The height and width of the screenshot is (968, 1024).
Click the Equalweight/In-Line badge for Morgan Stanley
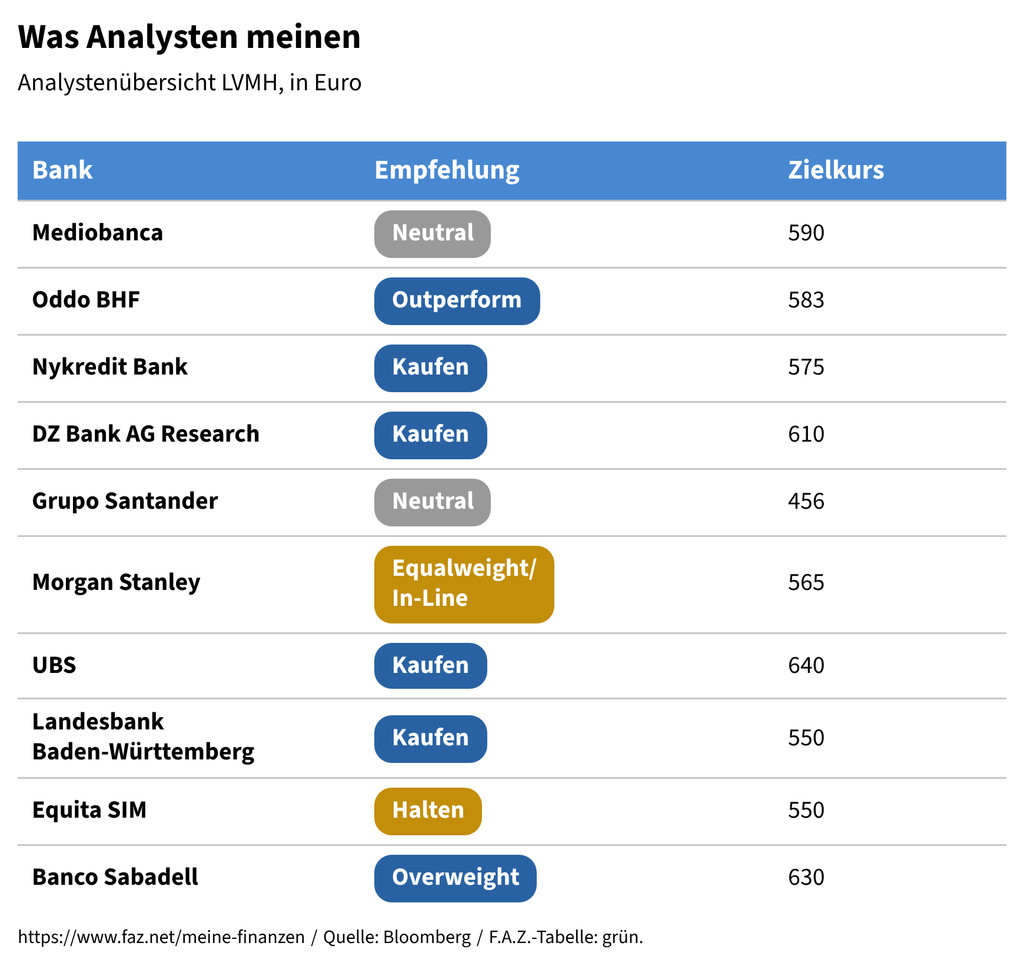point(463,583)
